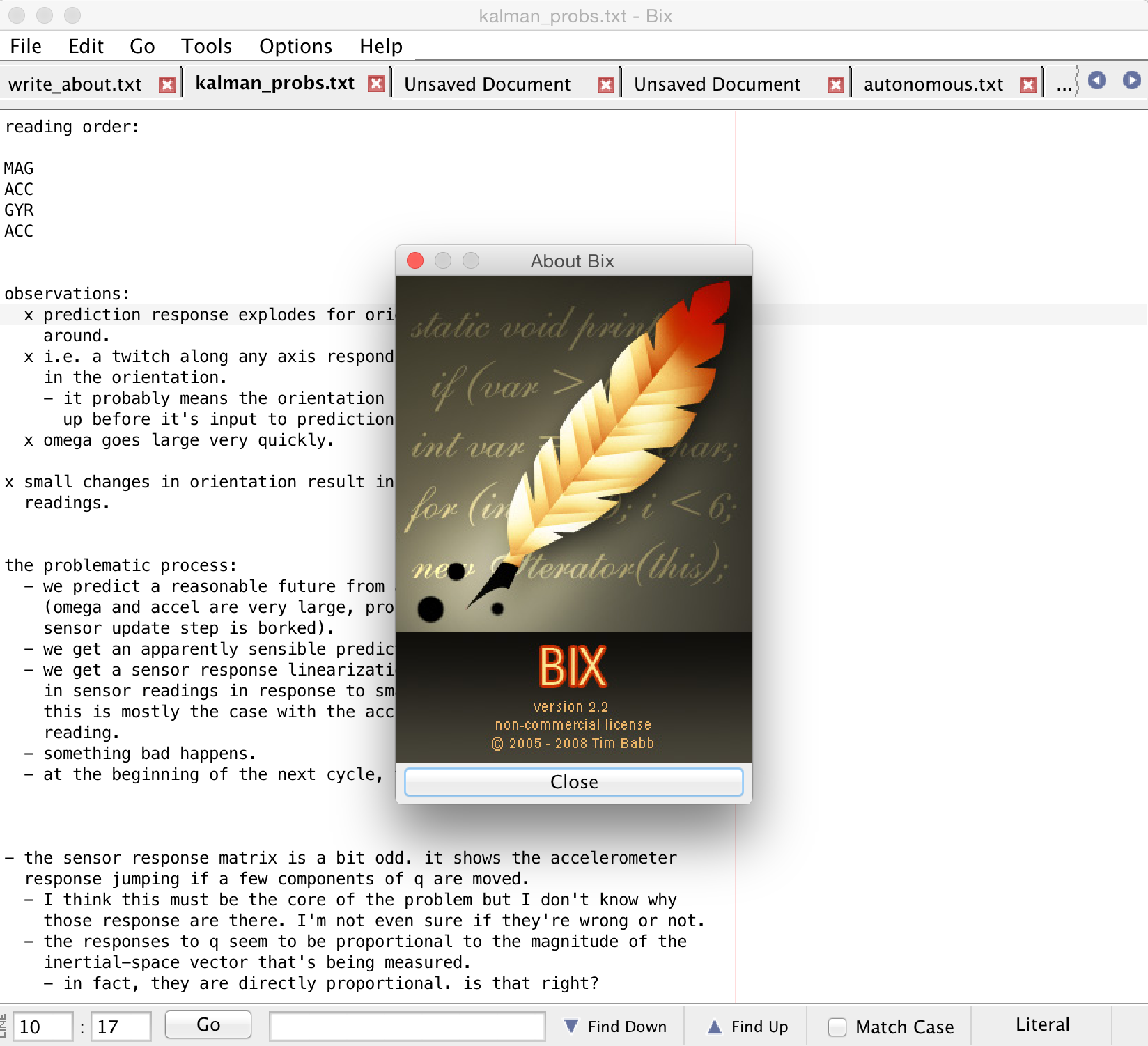This screenshot has width=1148, height=1046.
Task: Open the Edit menu
Action: click(x=86, y=46)
